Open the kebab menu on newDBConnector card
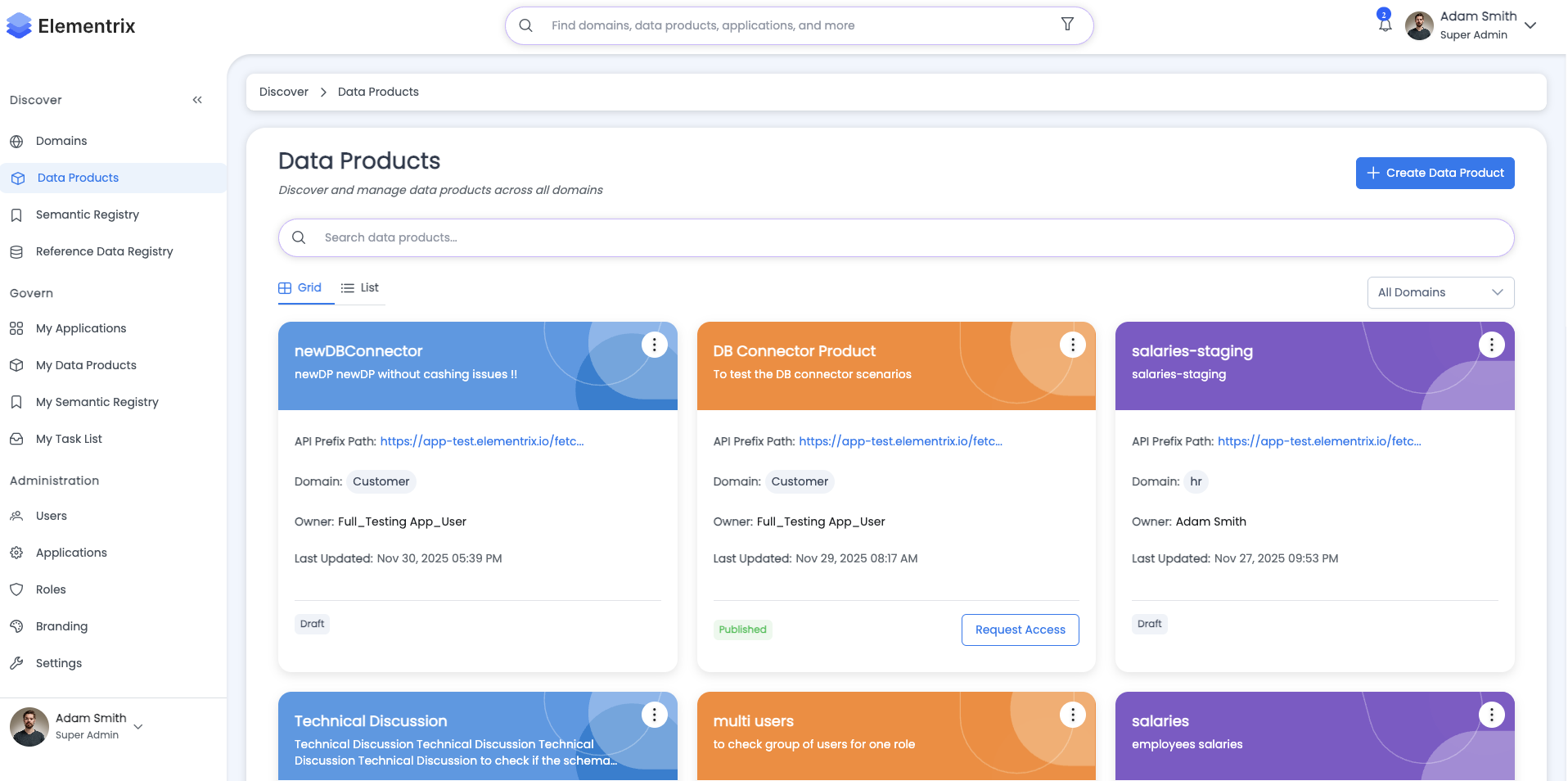 (654, 345)
